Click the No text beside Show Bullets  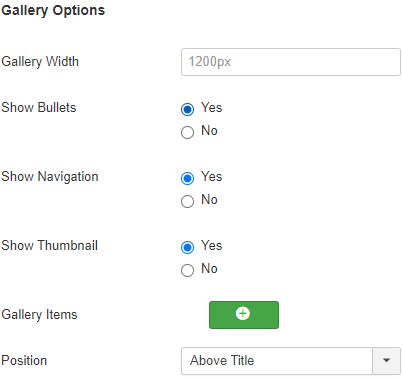pyautogui.click(x=209, y=130)
